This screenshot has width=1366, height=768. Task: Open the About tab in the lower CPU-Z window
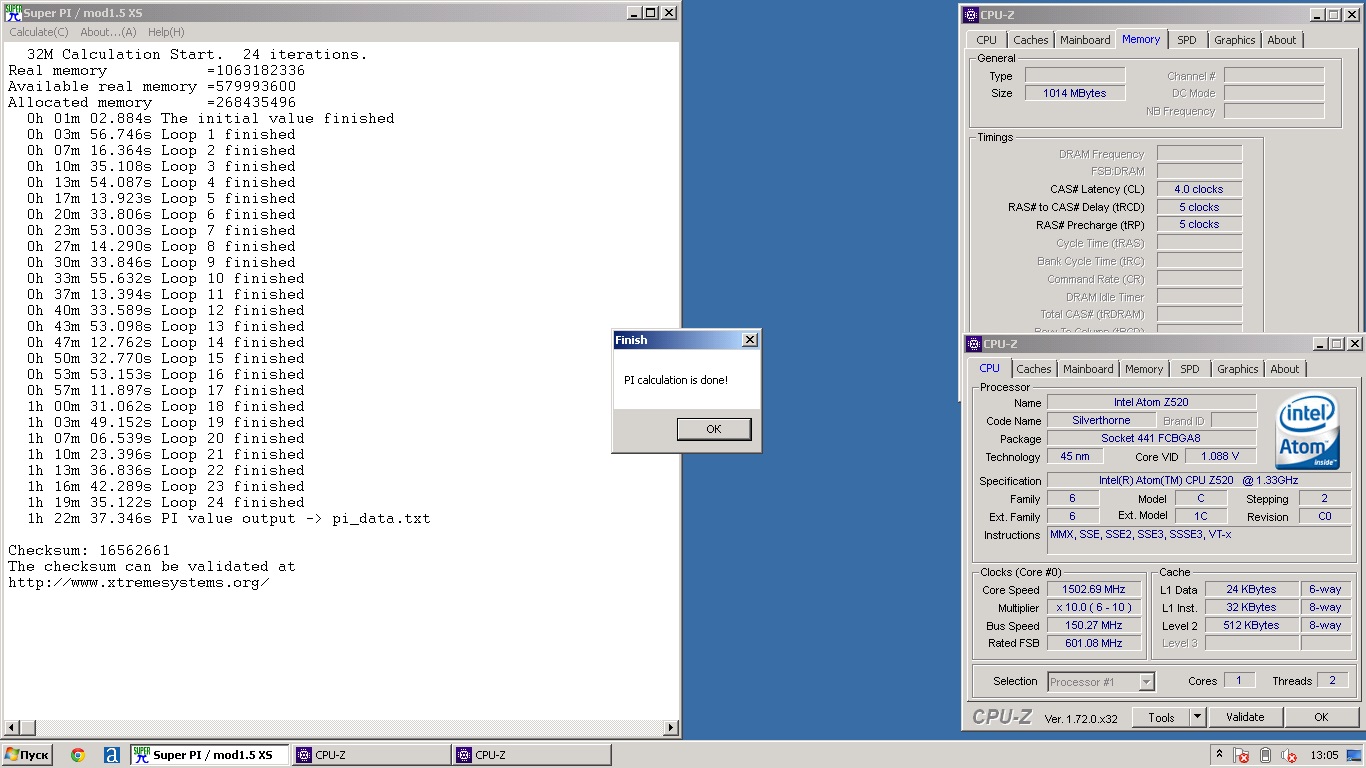pyautogui.click(x=1284, y=369)
